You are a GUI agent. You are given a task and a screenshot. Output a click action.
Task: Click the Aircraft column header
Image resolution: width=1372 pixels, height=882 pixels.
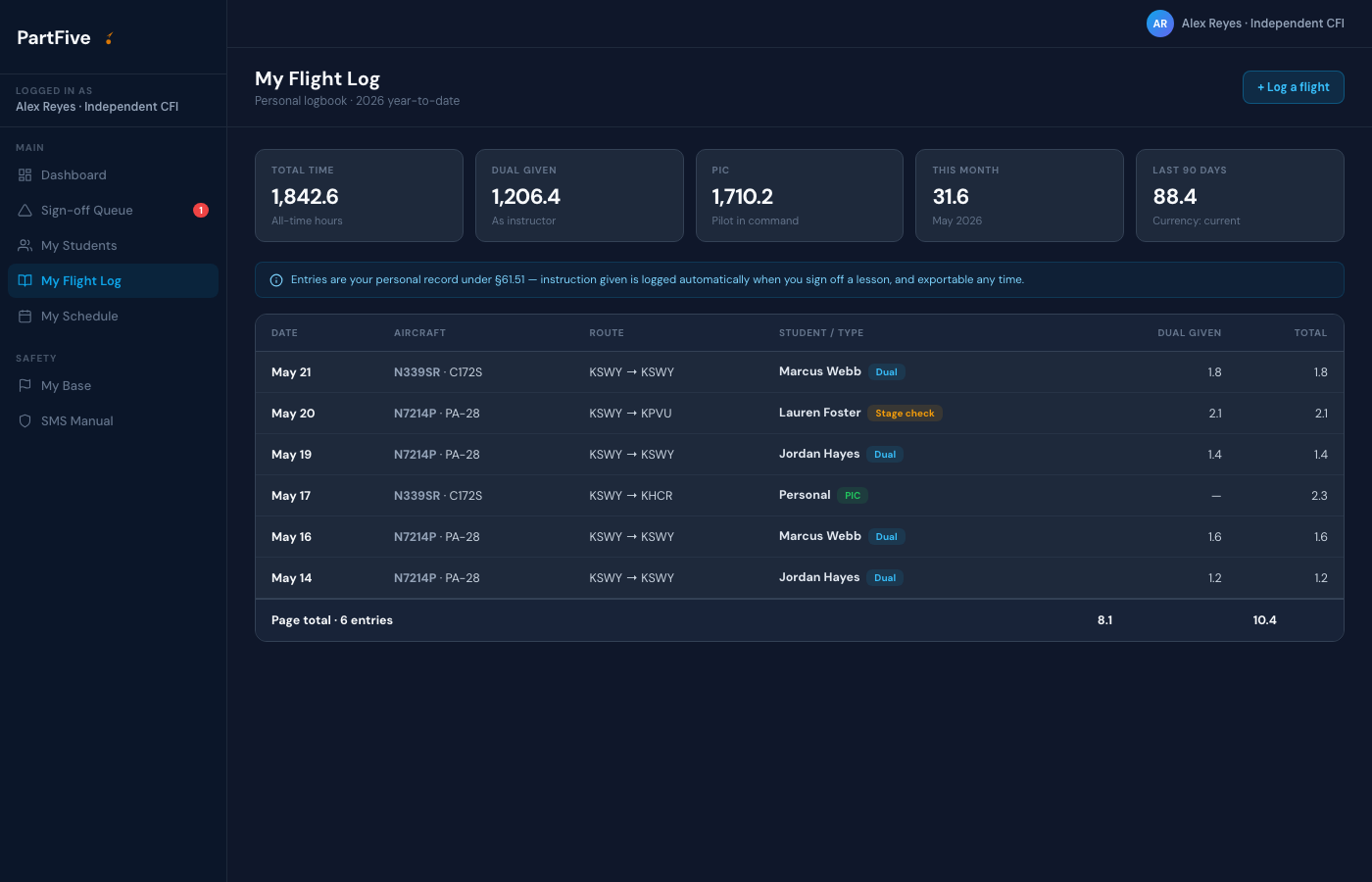pos(419,333)
